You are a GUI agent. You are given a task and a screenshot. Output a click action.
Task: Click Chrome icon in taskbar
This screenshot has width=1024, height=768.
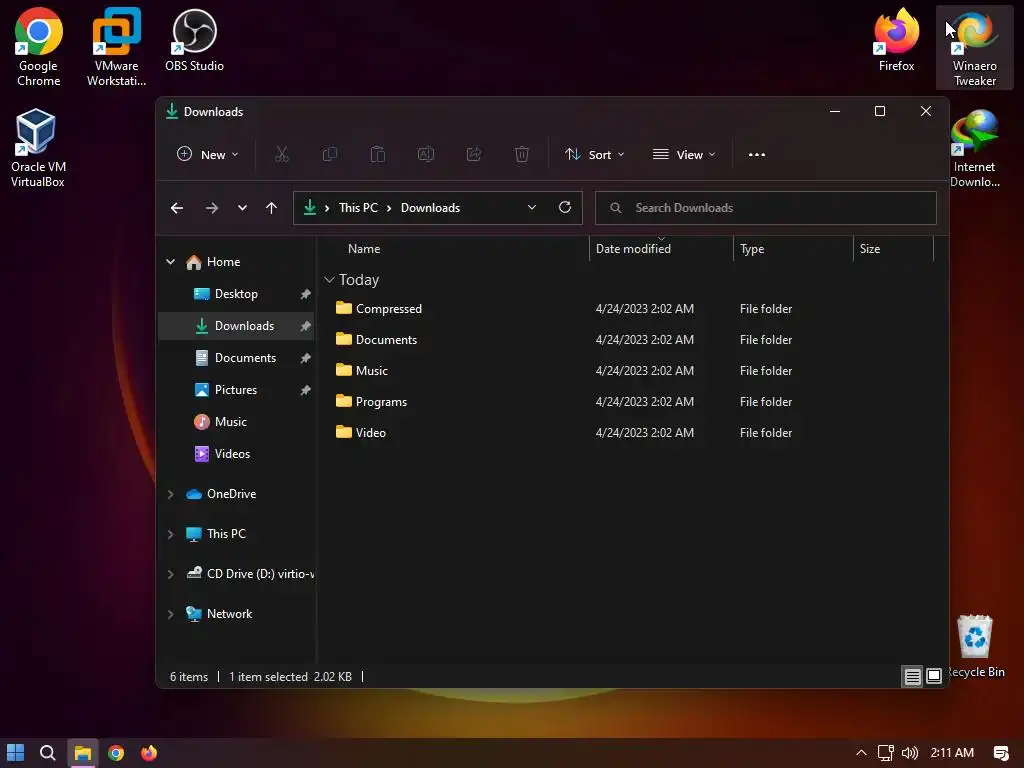(x=116, y=753)
